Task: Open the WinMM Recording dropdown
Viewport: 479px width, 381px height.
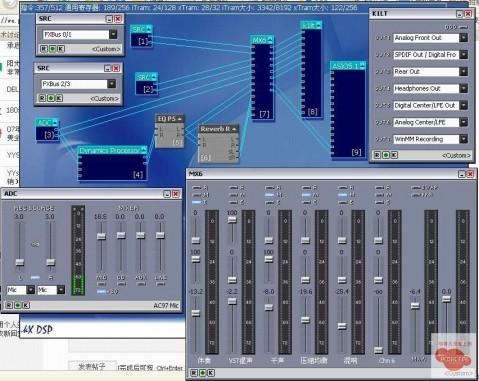Action: [x=463, y=139]
